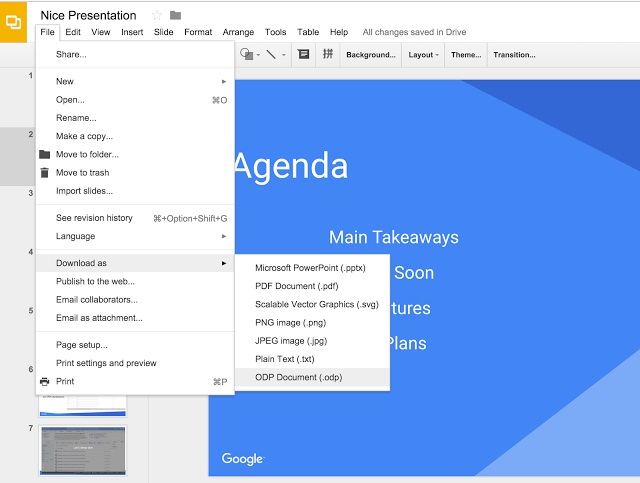Open the Layout dropdown
This screenshot has width=640, height=483.
(423, 54)
